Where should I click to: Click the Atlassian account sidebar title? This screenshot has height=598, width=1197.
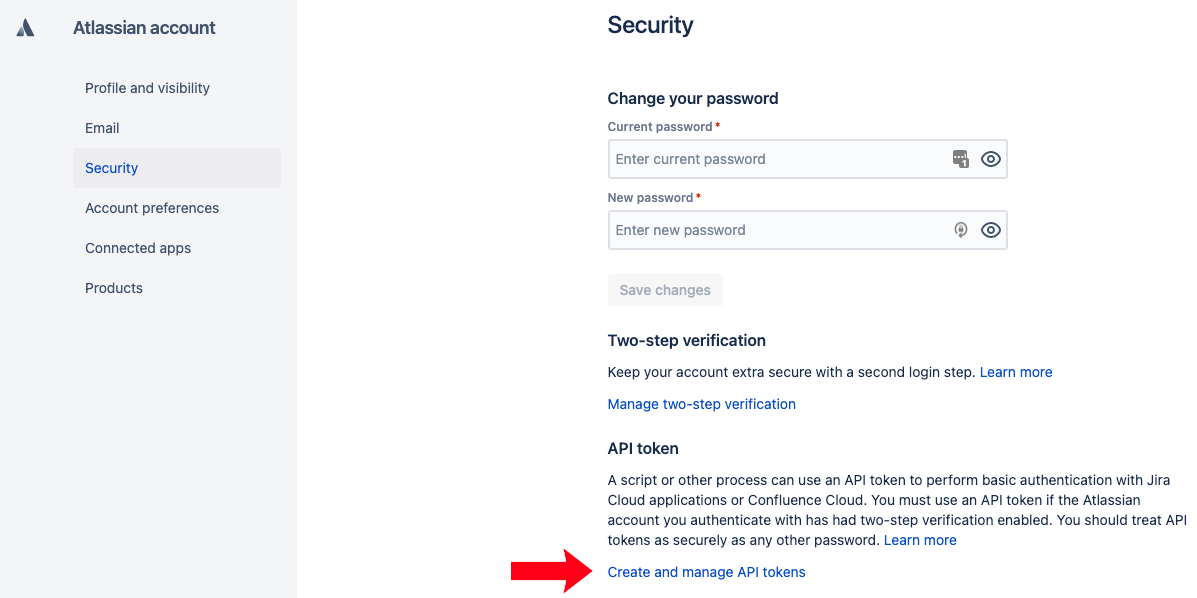(x=144, y=28)
